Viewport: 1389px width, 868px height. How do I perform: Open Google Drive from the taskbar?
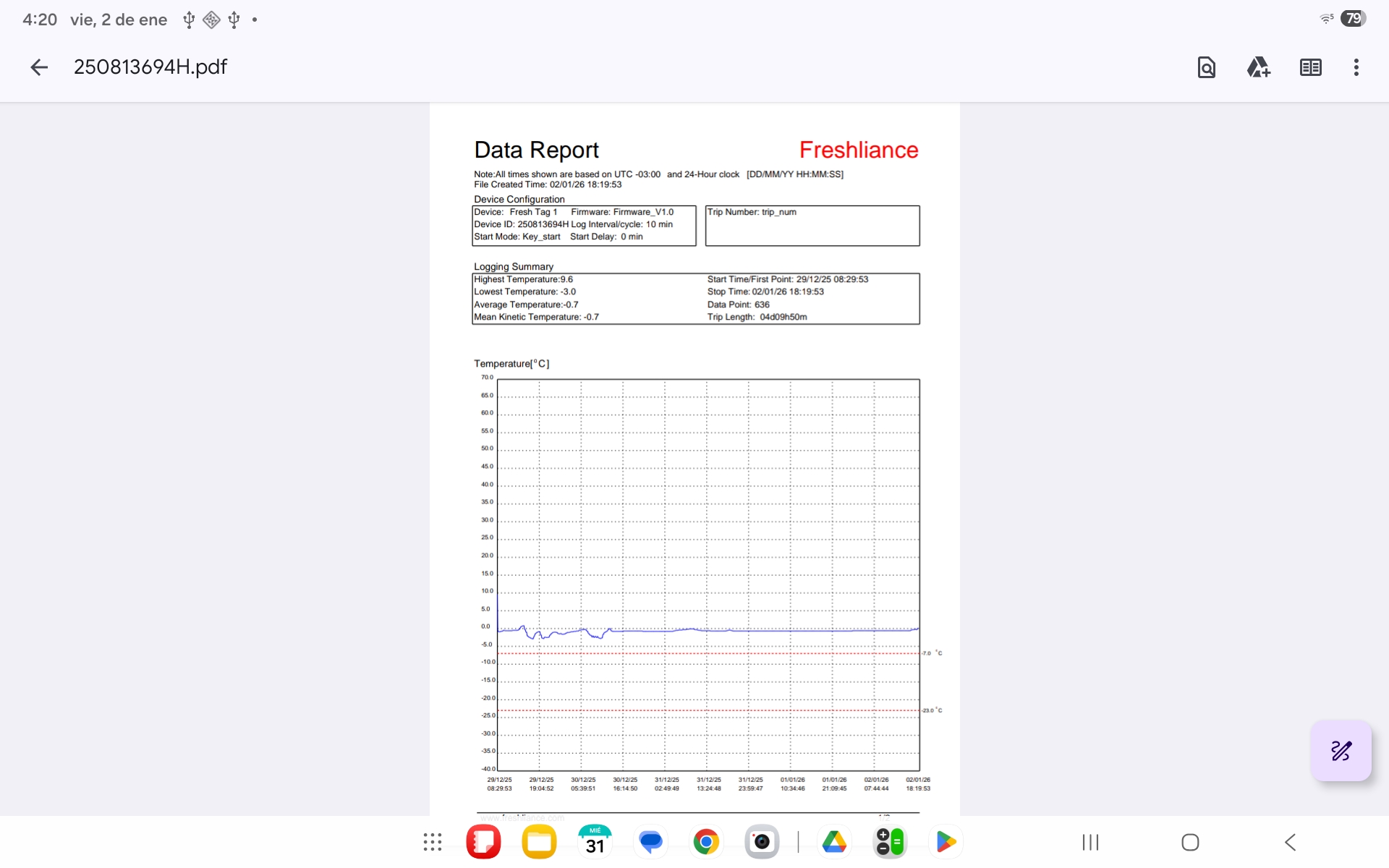click(834, 842)
